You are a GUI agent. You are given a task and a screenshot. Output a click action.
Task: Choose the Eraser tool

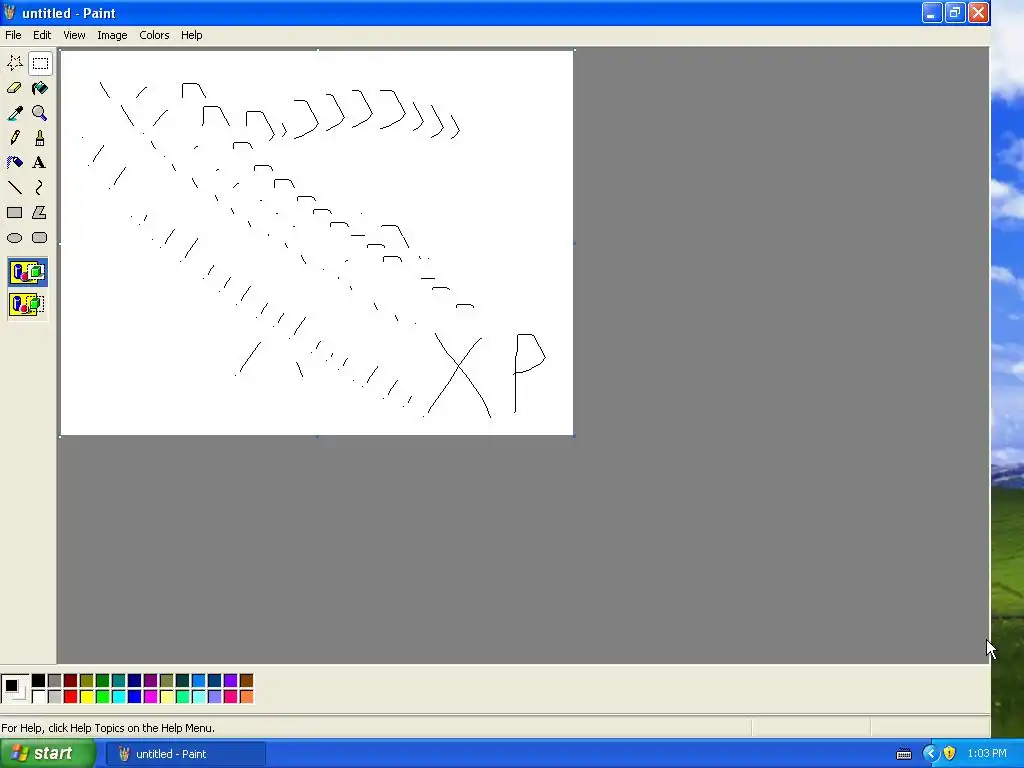tap(14, 88)
